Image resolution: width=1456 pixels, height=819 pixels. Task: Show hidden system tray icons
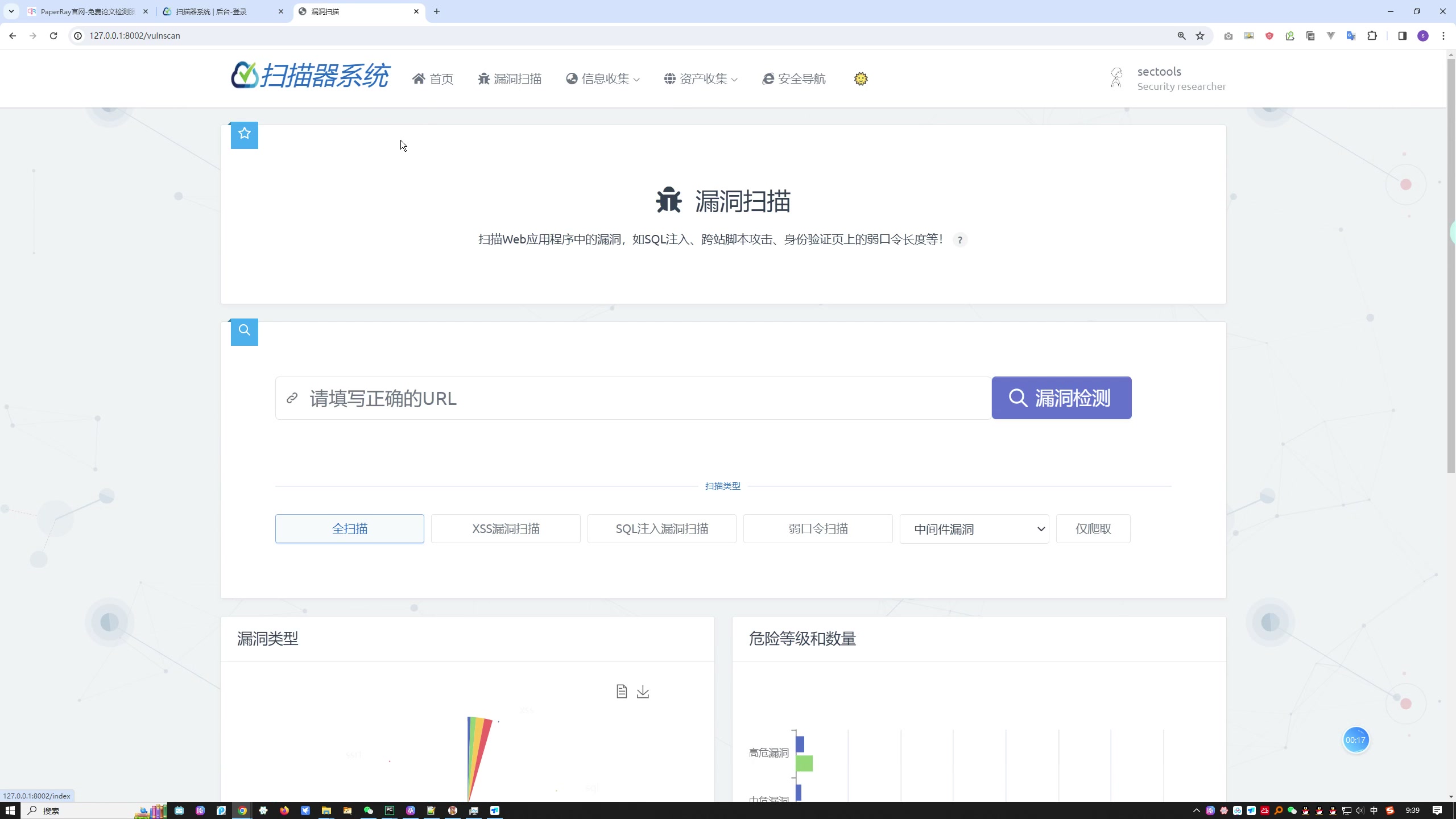click(x=1197, y=810)
